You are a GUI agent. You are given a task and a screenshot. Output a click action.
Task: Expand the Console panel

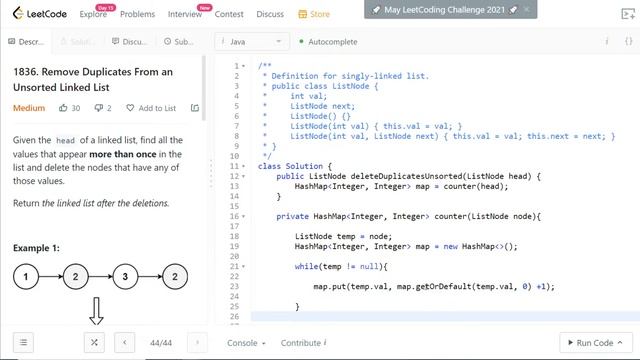click(x=246, y=343)
